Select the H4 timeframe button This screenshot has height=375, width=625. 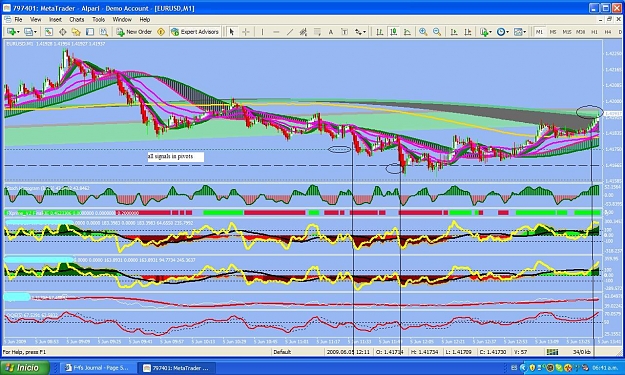tap(608, 32)
